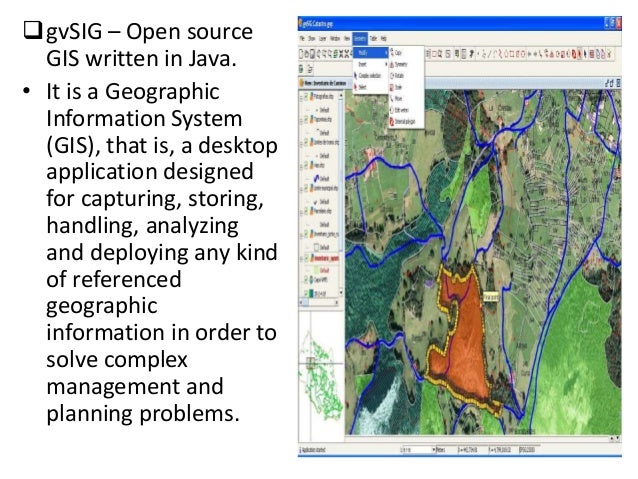This screenshot has width=638, height=479.
Task: Open the Show menu
Action: click(312, 39)
